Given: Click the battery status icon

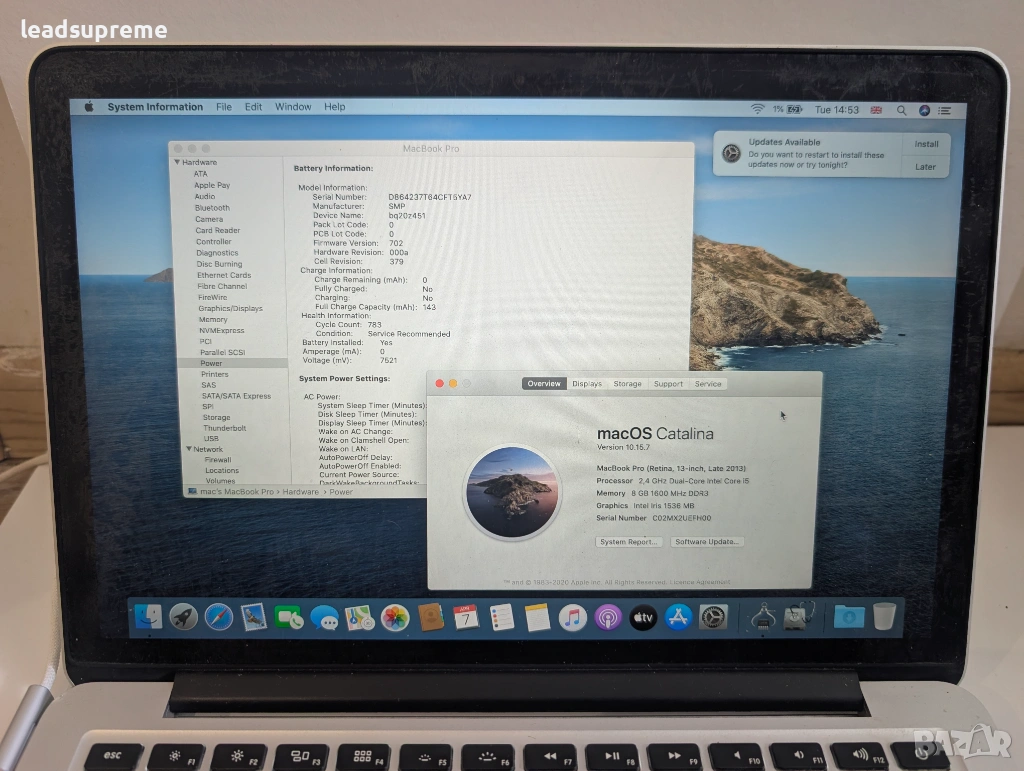Looking at the screenshot, I should click(x=794, y=110).
